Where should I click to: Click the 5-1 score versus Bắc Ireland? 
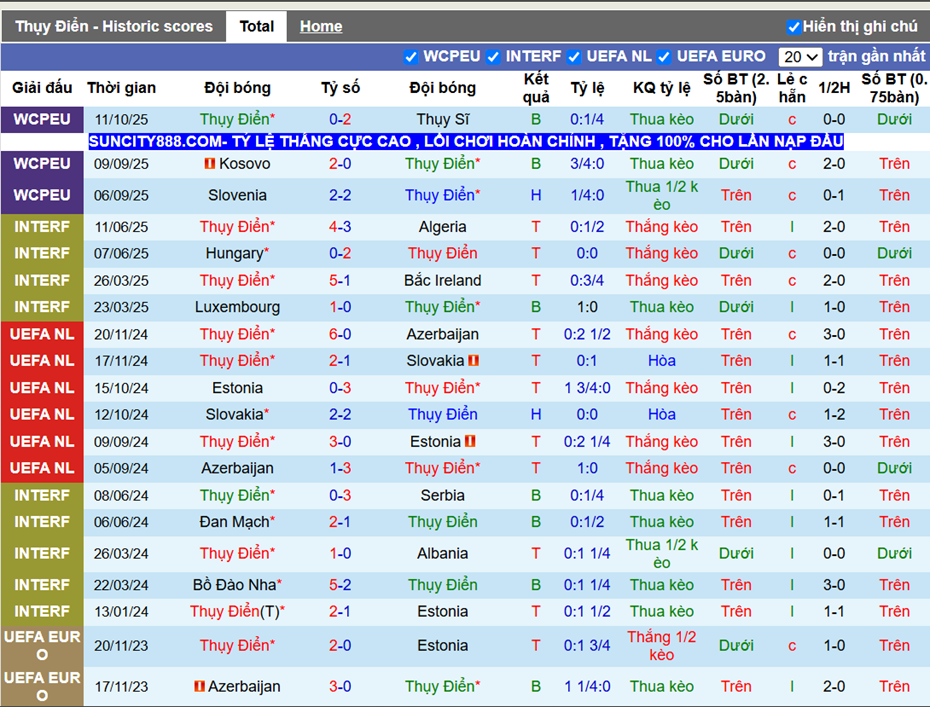point(340,280)
